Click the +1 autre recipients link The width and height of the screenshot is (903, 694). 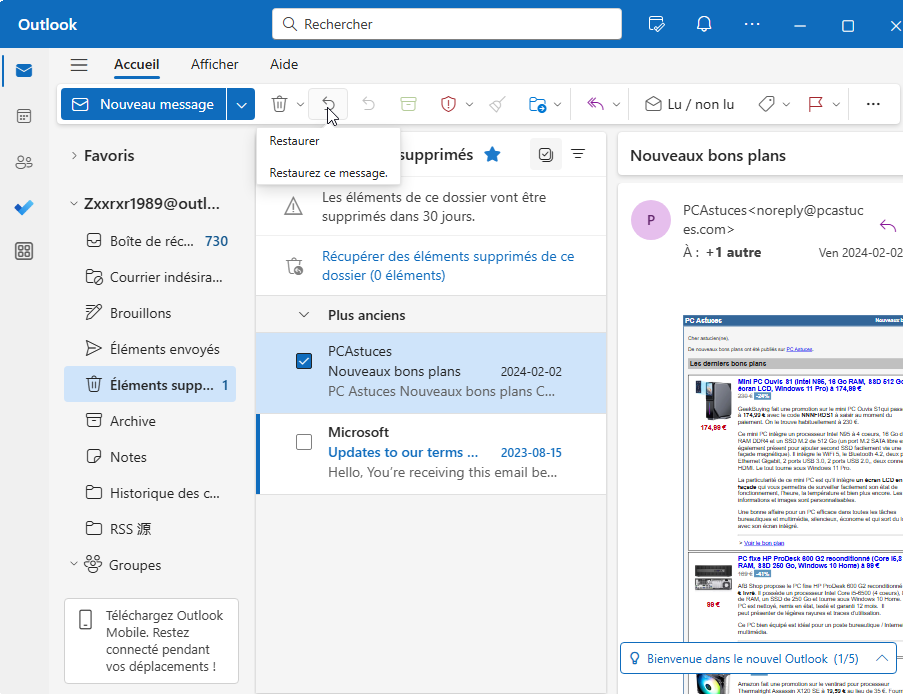733,252
